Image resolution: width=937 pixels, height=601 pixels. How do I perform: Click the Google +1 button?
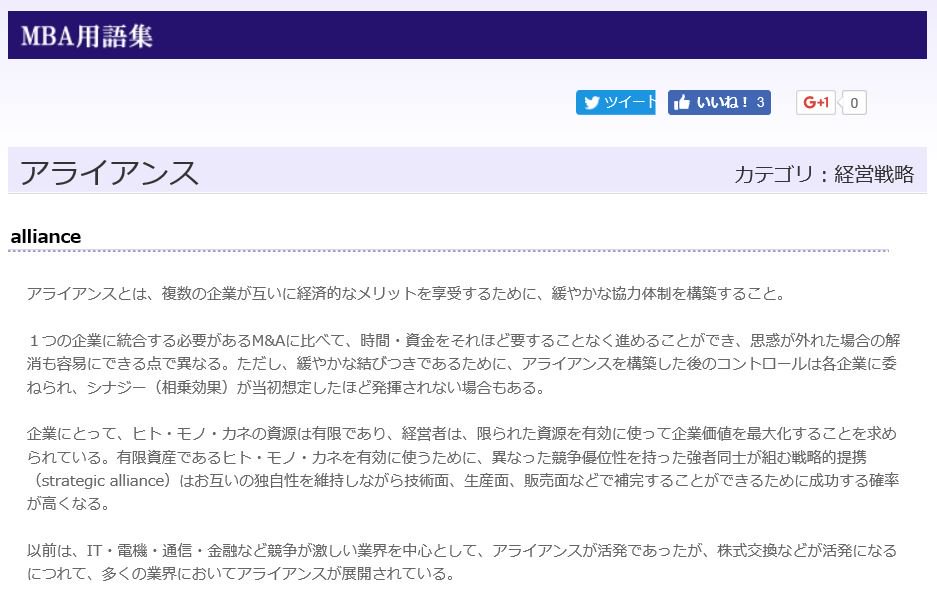(816, 103)
